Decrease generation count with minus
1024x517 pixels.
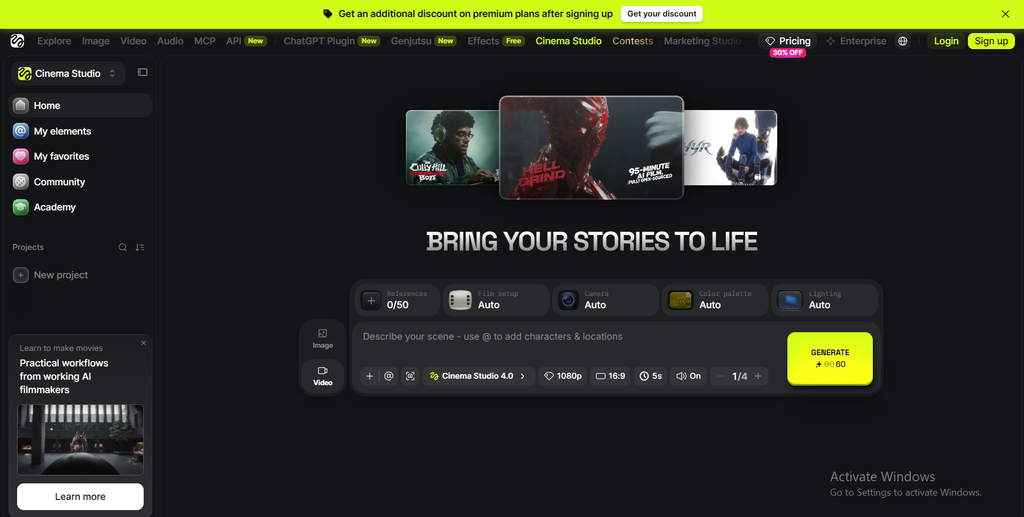click(720, 376)
